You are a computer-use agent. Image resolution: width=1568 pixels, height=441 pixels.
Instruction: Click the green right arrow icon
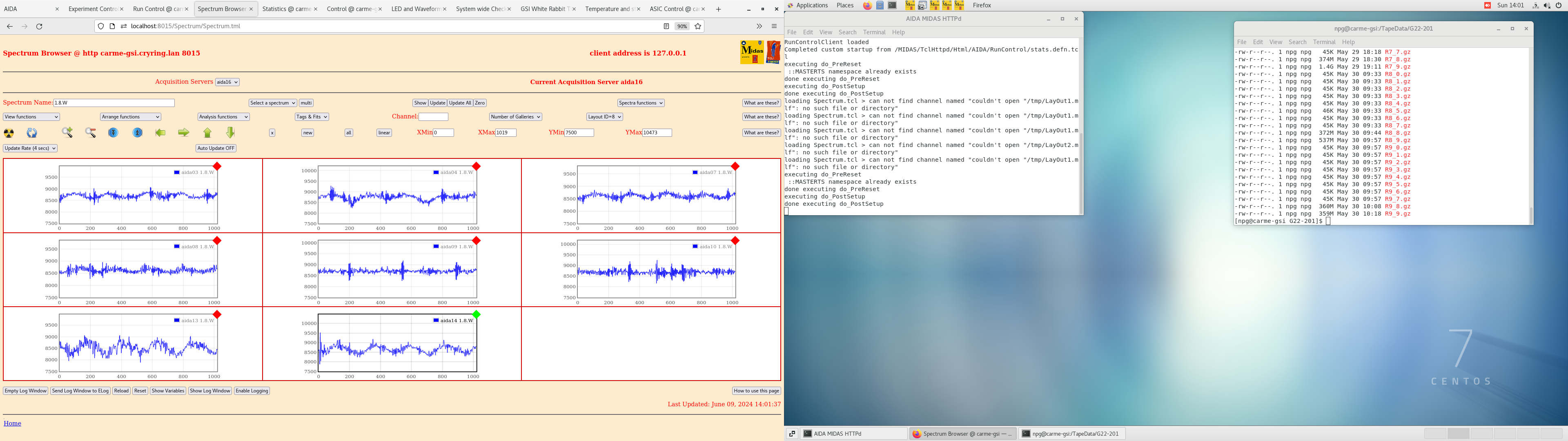tap(183, 133)
